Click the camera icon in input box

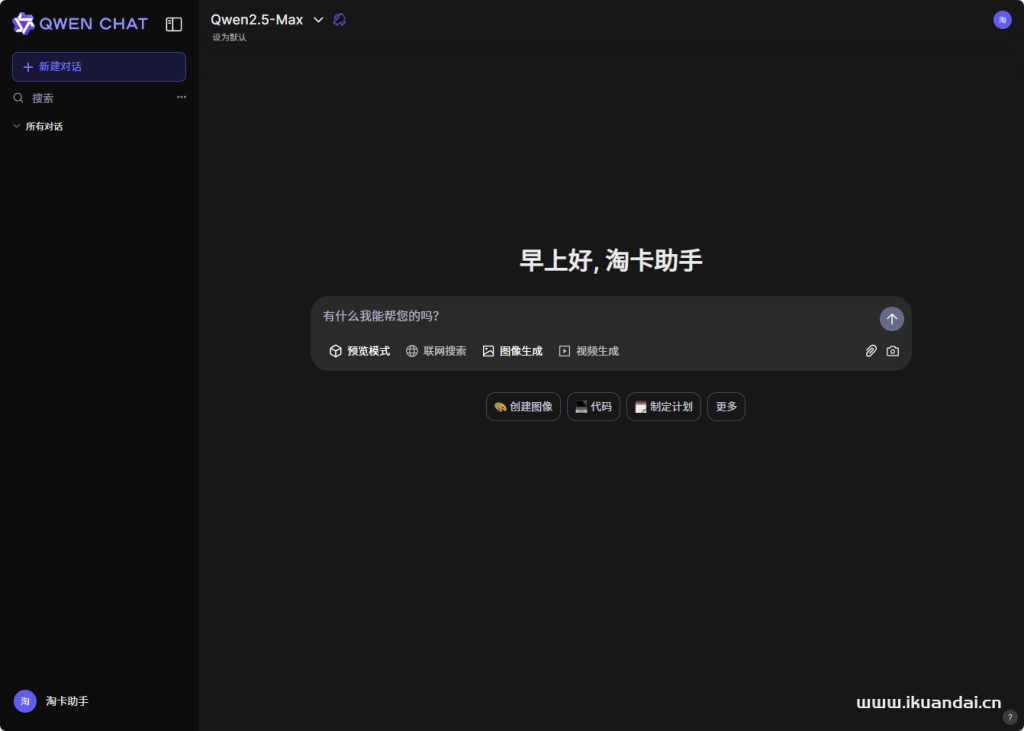pyautogui.click(x=893, y=351)
